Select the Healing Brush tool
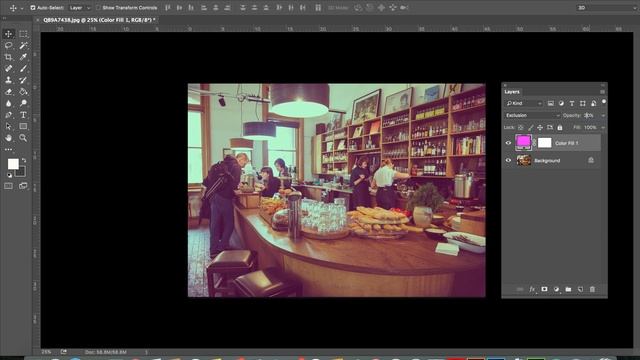Viewport: 640px width, 360px height. pyautogui.click(x=9, y=69)
